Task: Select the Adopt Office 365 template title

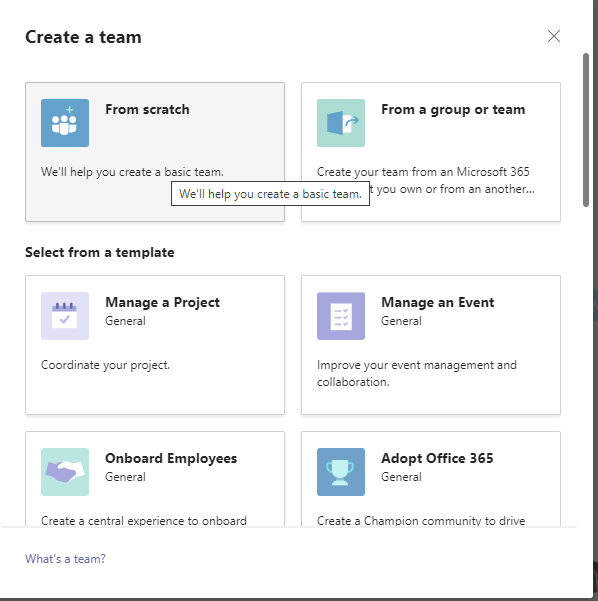Action: [x=437, y=458]
